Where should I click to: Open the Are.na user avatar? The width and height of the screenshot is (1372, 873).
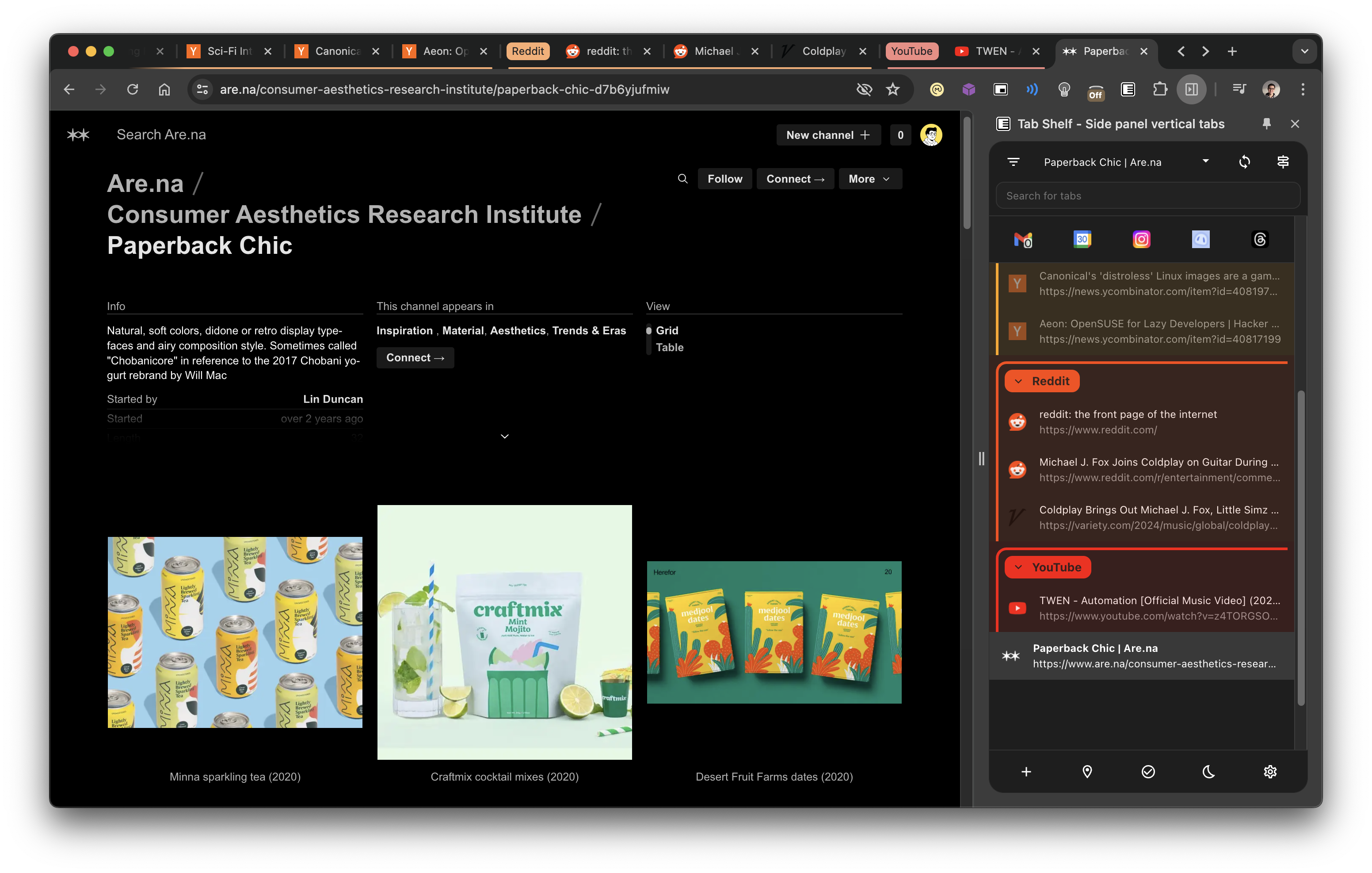point(930,135)
